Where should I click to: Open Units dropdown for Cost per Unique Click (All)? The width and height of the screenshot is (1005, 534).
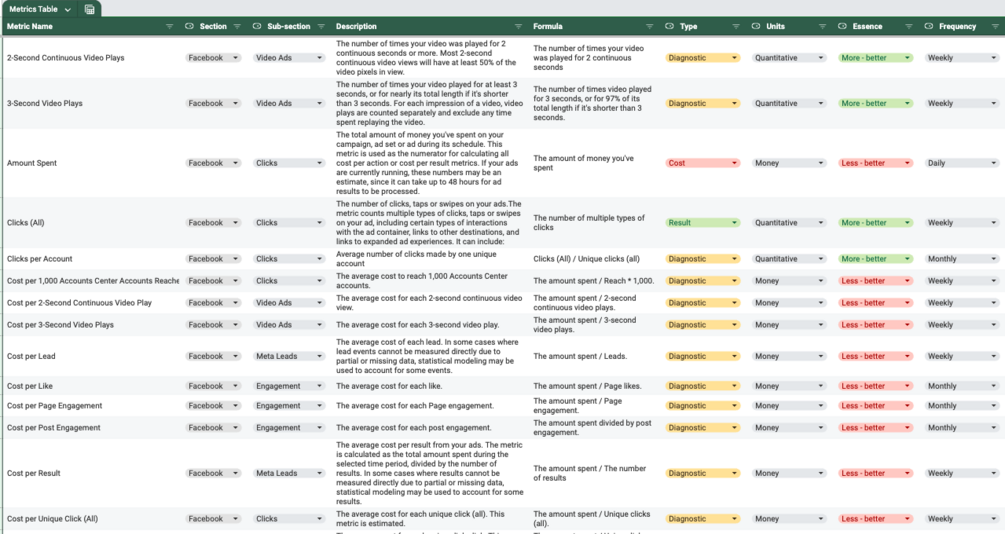[x=789, y=519]
